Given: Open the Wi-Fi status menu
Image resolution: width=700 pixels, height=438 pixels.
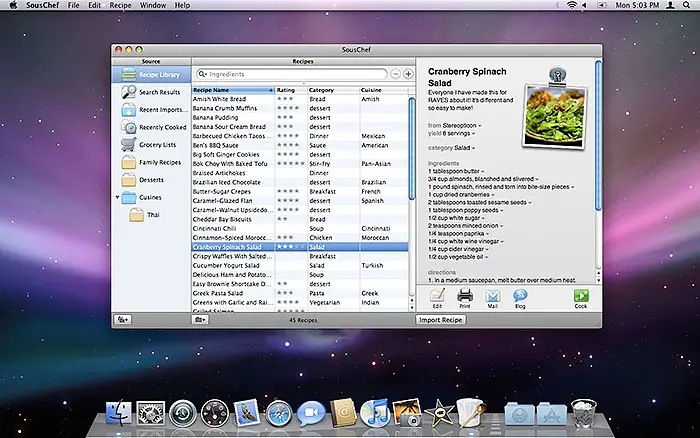Looking at the screenshot, I should 572,5.
